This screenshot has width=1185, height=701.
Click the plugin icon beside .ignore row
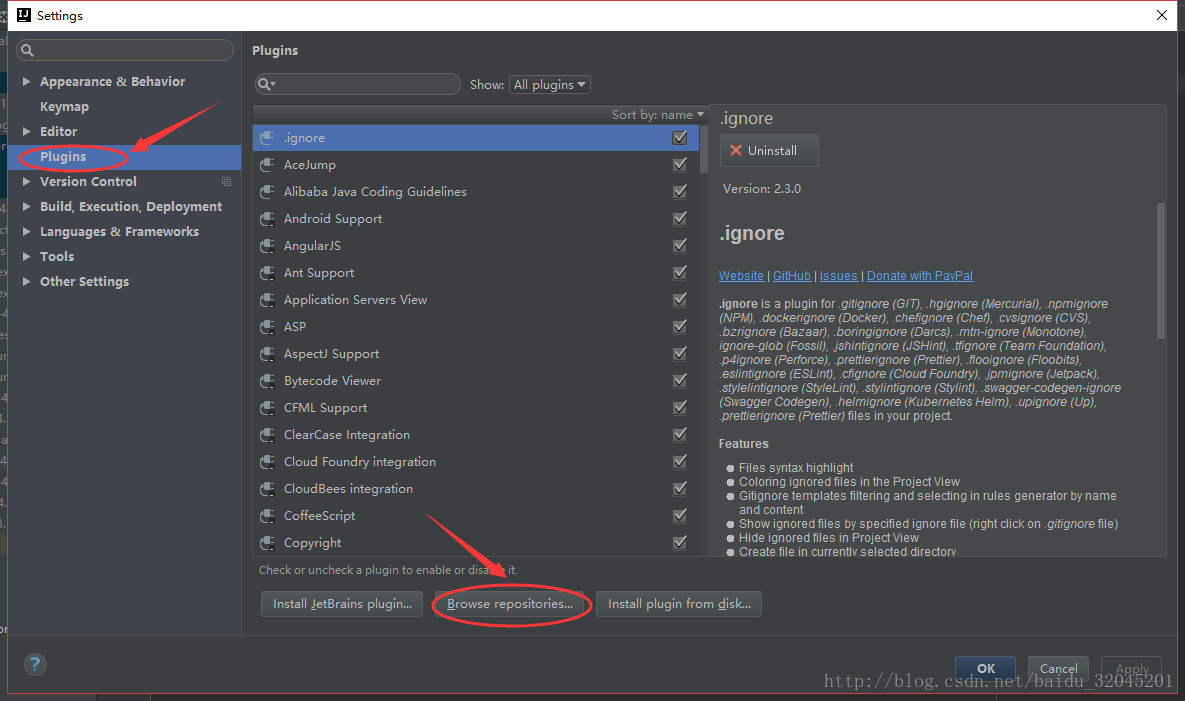(x=267, y=137)
